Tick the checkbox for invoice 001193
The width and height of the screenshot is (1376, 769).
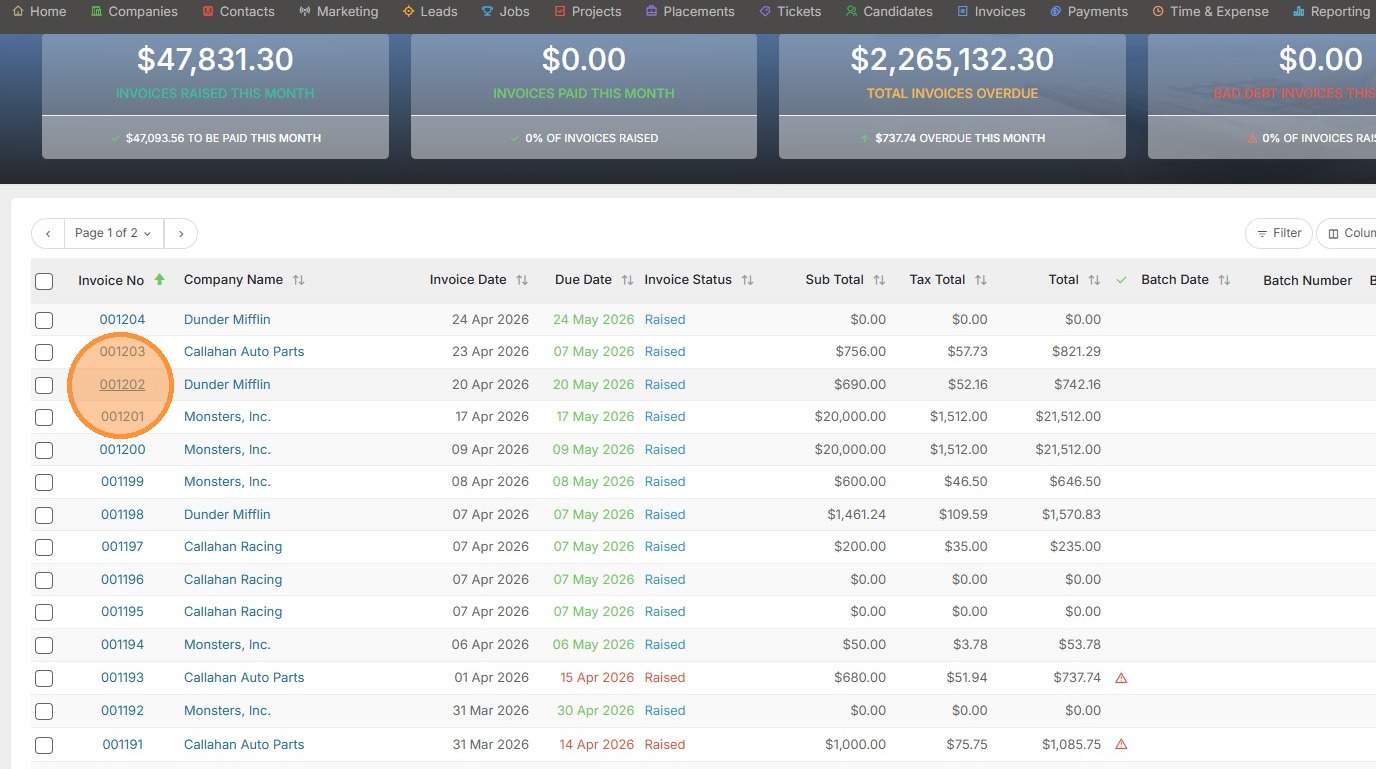[44, 678]
